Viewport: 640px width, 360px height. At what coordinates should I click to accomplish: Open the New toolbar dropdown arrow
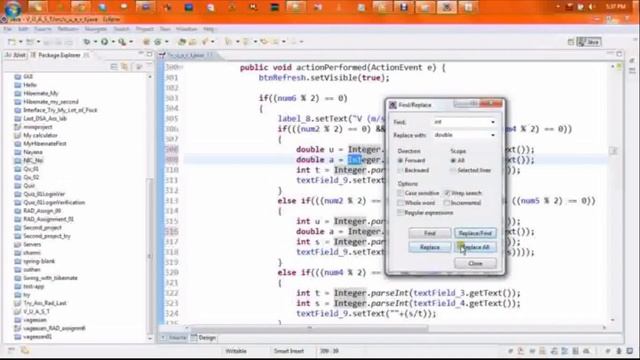pyautogui.click(x=20, y=42)
